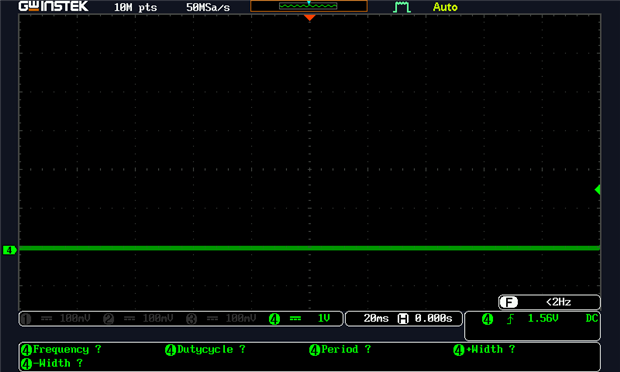Click the 1.56V trigger level value
This screenshot has height=372, width=620.
click(x=543, y=318)
